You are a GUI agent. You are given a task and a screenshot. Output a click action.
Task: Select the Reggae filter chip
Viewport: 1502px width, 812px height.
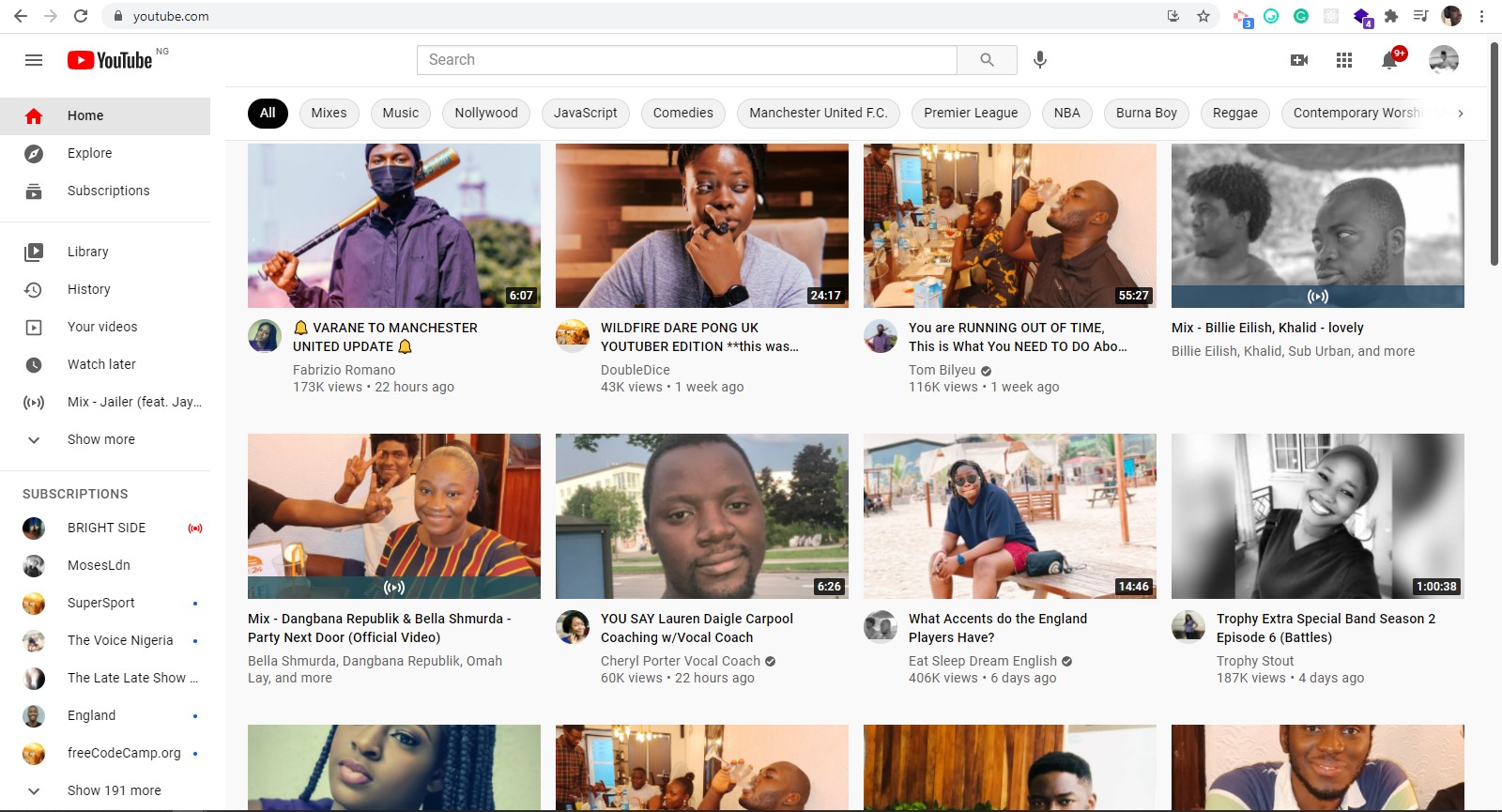click(x=1235, y=113)
